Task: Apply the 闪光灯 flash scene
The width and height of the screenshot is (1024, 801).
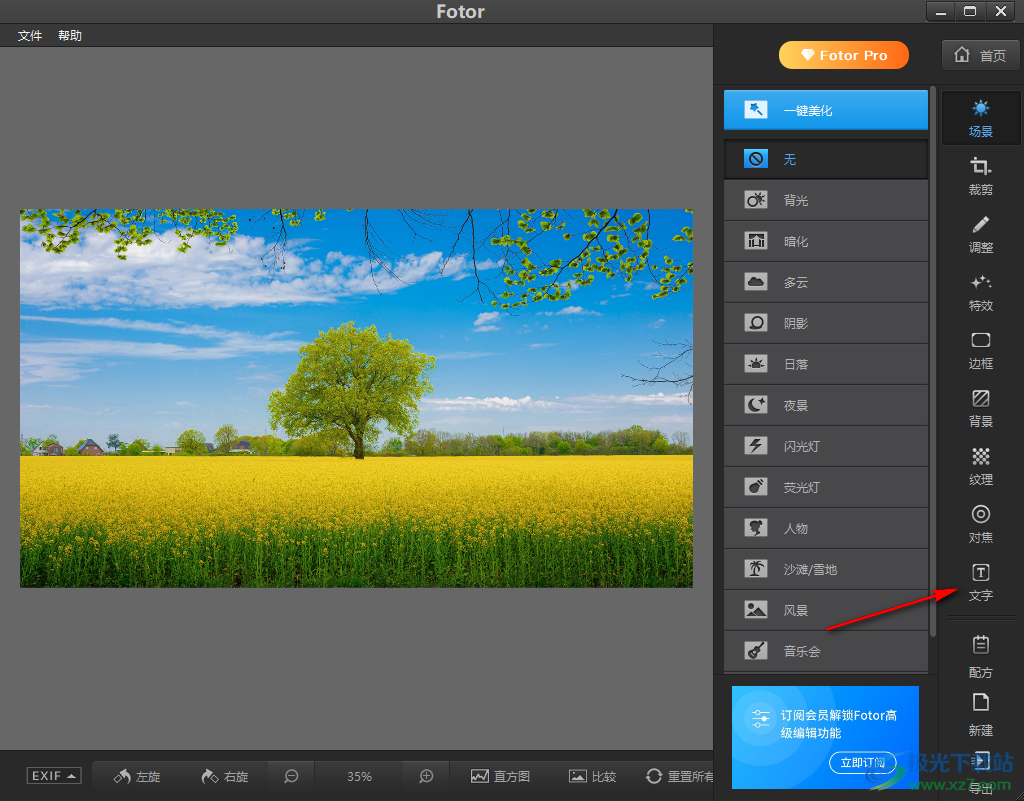Action: (825, 447)
